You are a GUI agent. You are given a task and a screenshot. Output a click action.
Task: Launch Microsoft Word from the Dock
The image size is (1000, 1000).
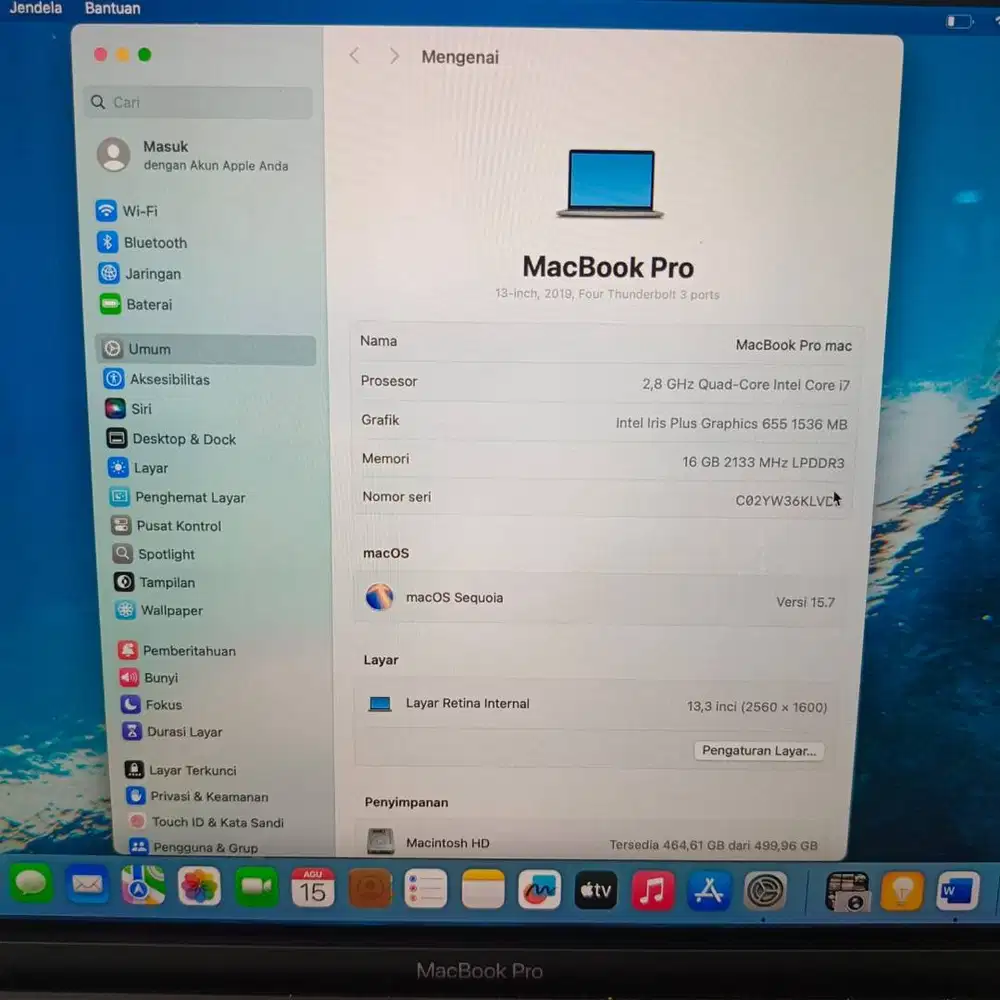coord(958,891)
